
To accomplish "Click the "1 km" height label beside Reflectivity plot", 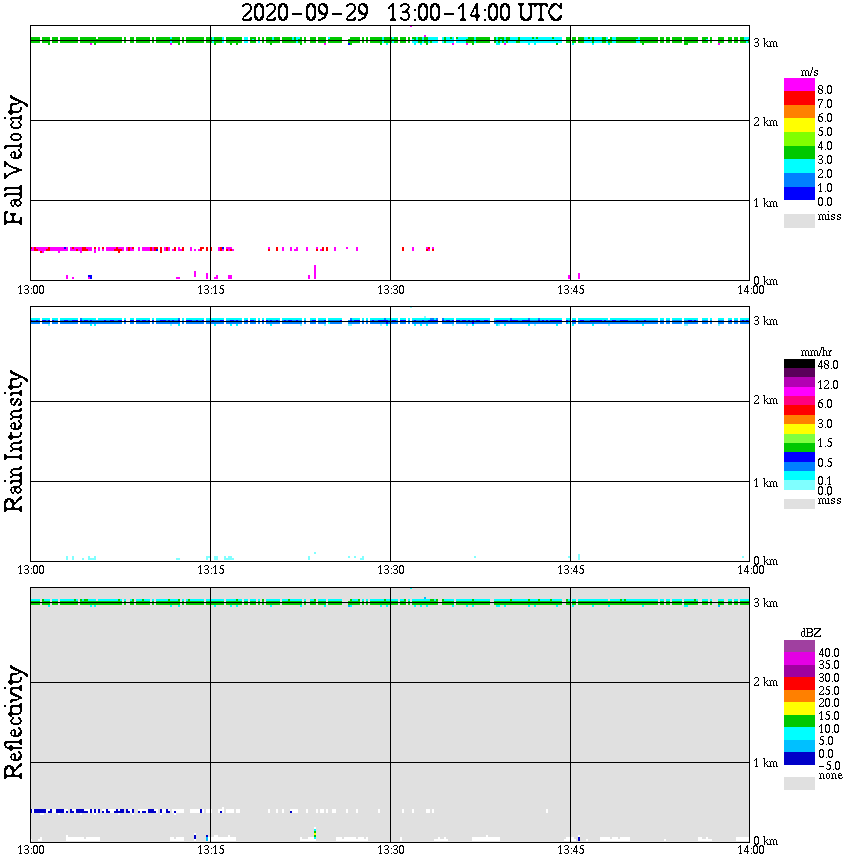I will 765,763.
